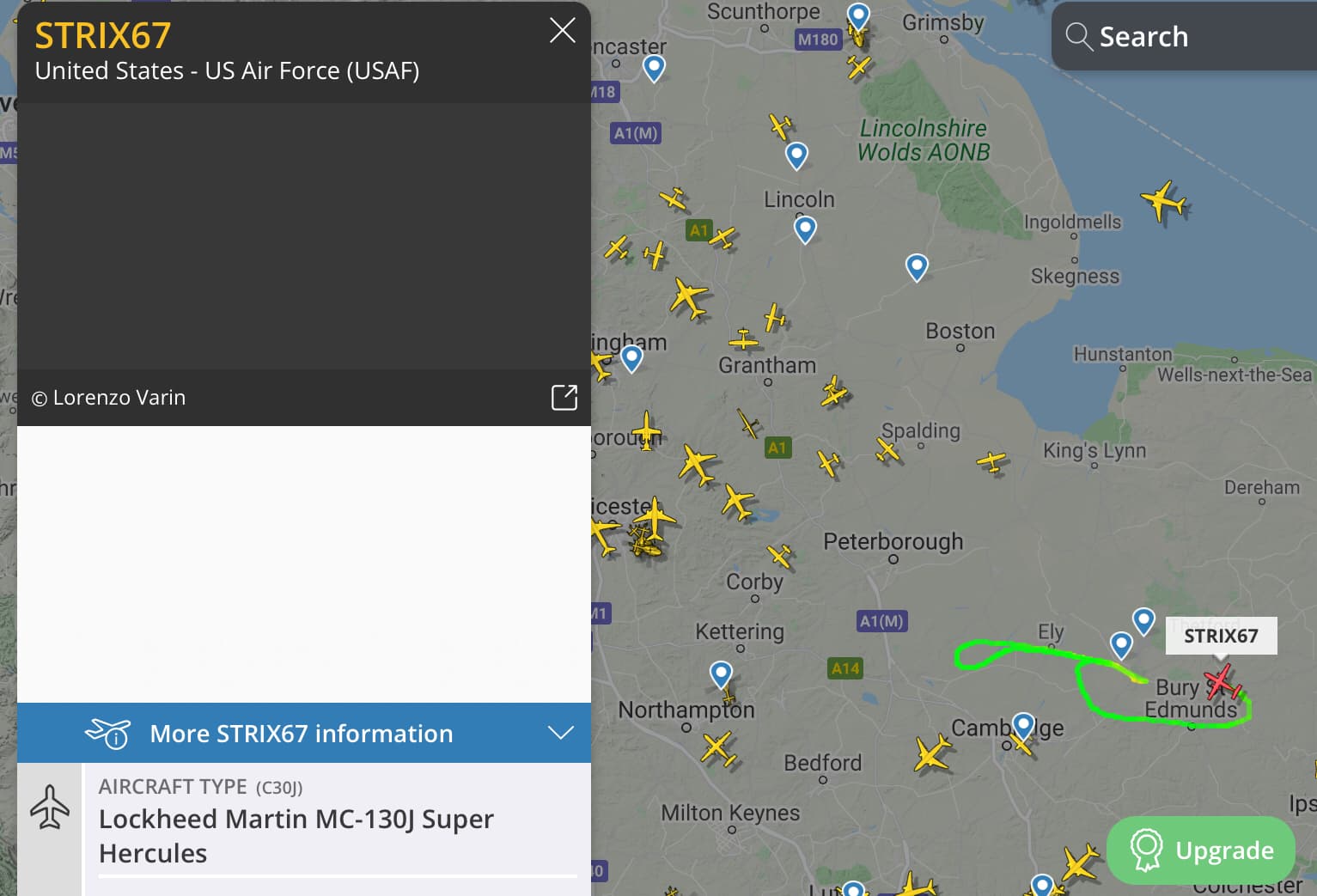Select the red STRIX67 aircraft on map
This screenshot has height=896, width=1317.
click(1221, 683)
